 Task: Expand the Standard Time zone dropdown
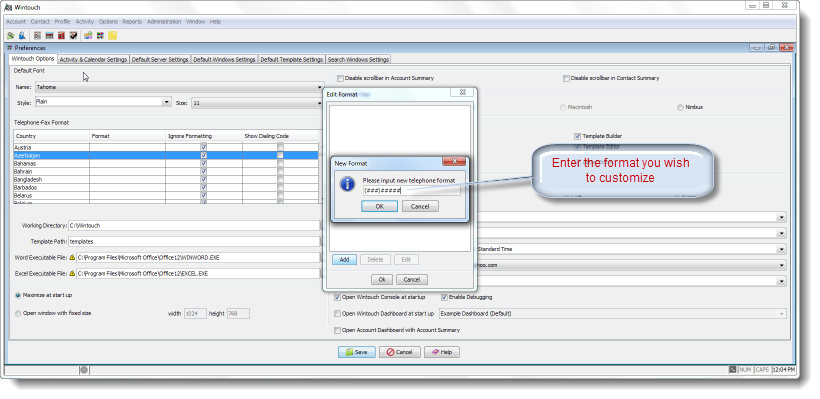[782, 250]
